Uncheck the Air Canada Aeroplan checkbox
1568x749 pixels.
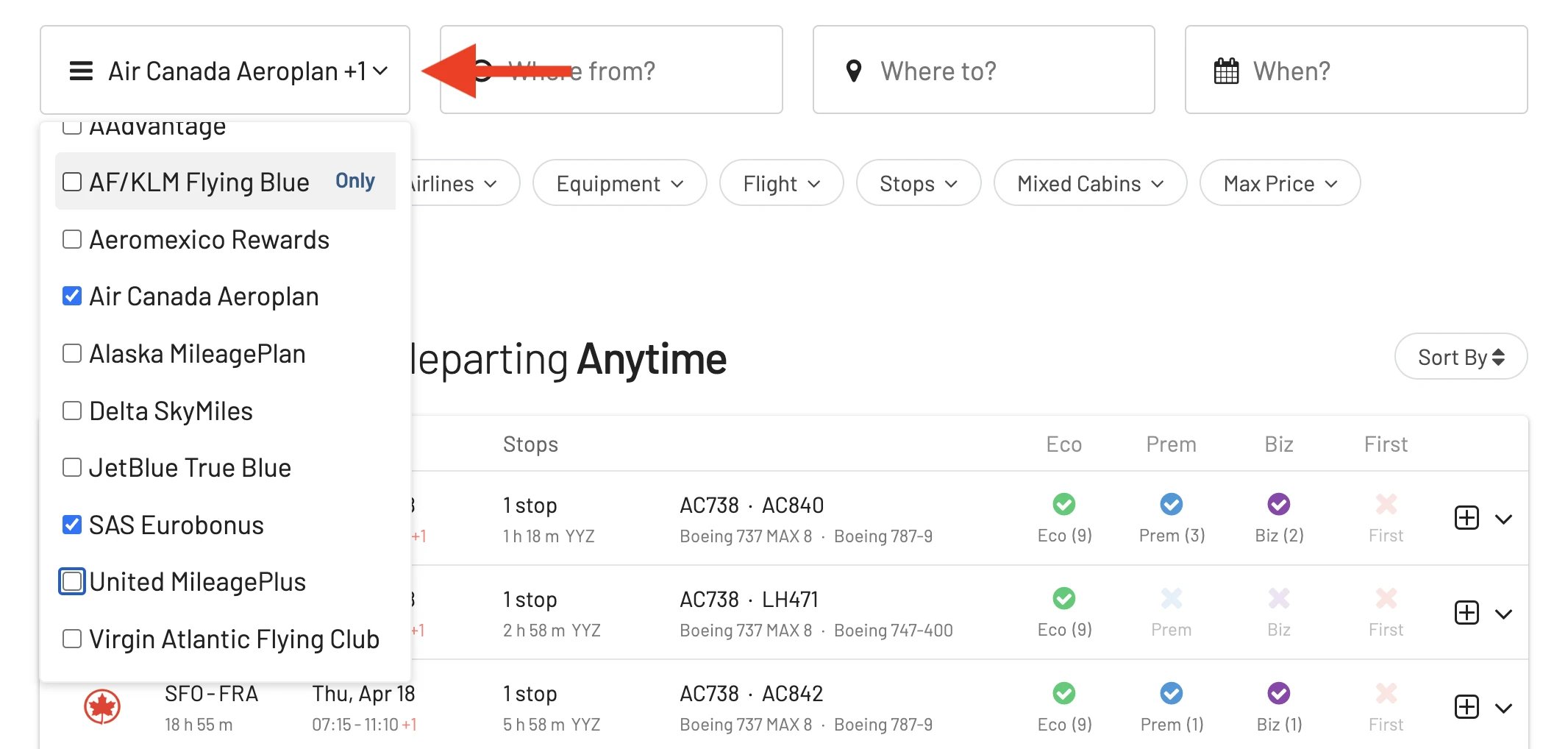pos(72,296)
